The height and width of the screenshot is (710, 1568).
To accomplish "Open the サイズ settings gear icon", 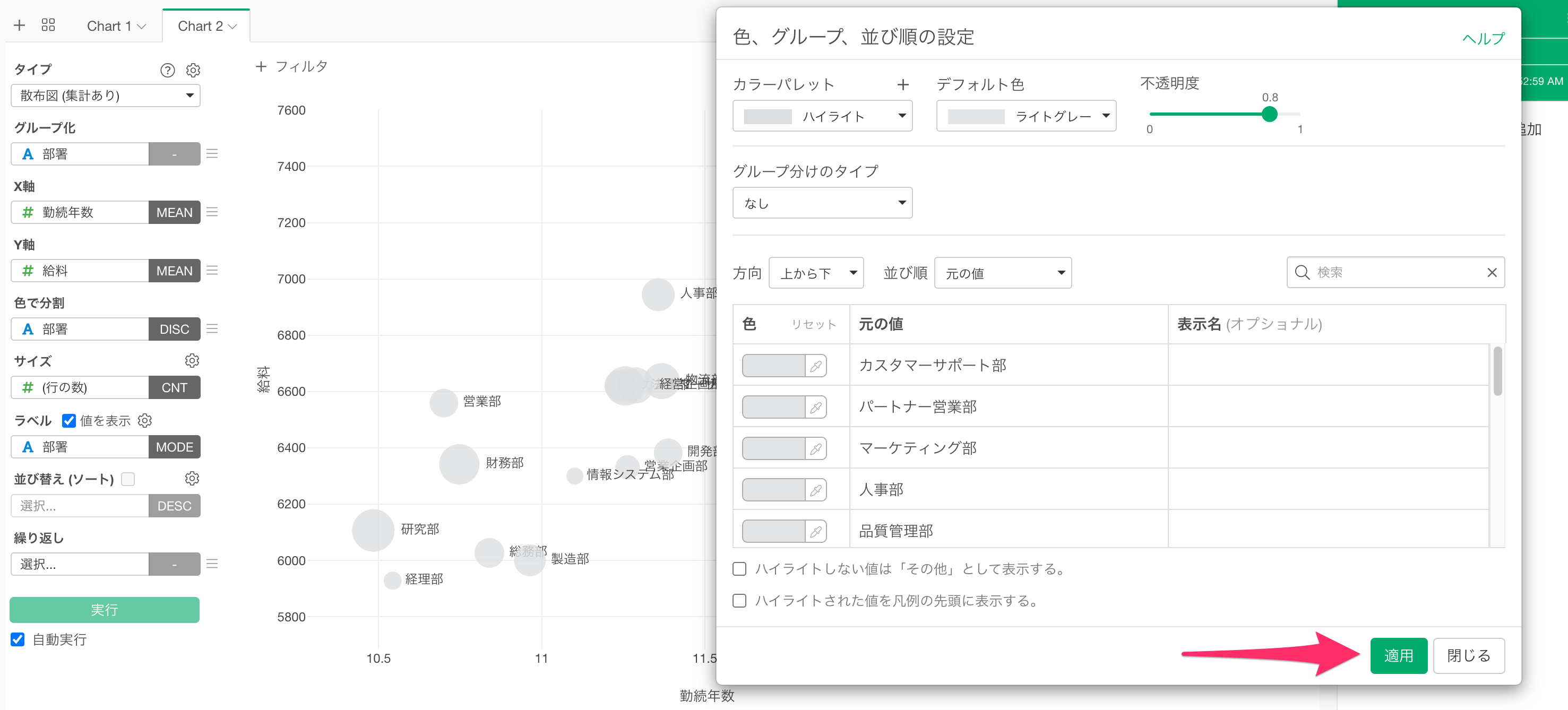I will [192, 361].
